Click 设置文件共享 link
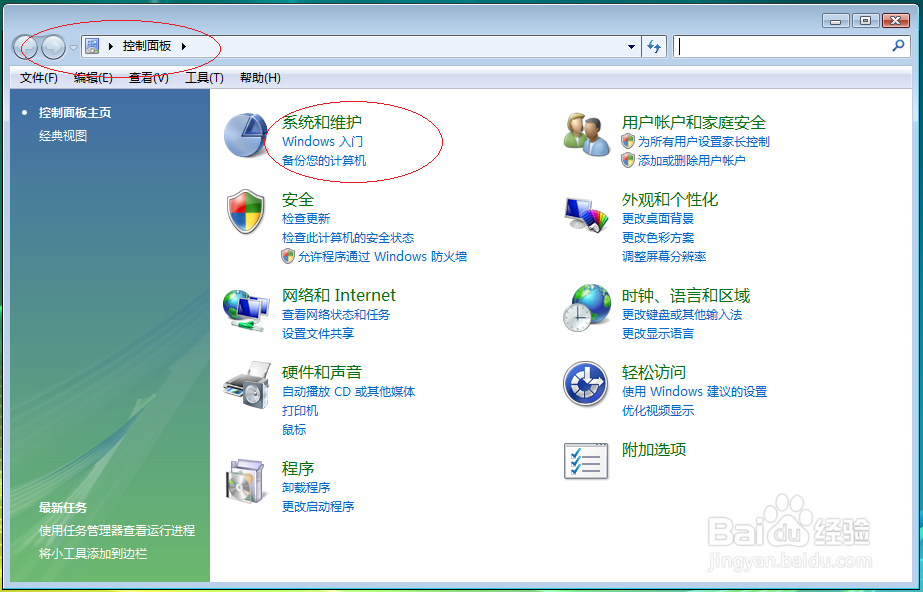 tap(318, 334)
